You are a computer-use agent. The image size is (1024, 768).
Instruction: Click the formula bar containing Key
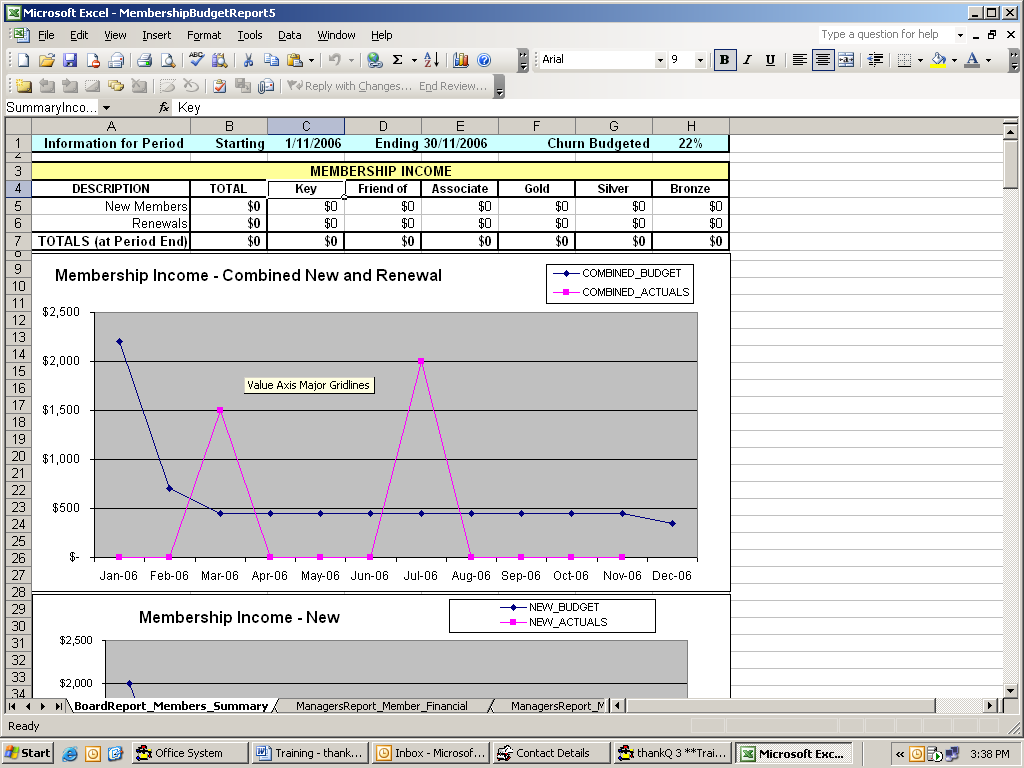[588, 108]
